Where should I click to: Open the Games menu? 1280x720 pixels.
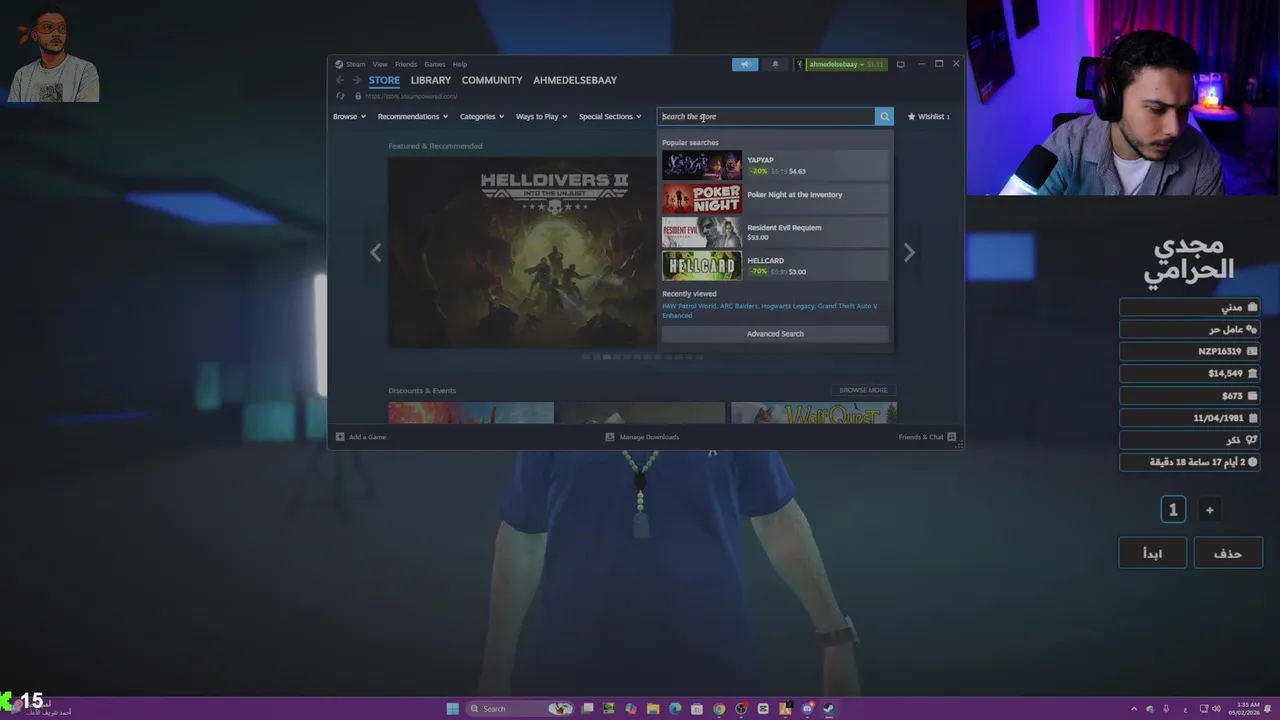pos(435,64)
